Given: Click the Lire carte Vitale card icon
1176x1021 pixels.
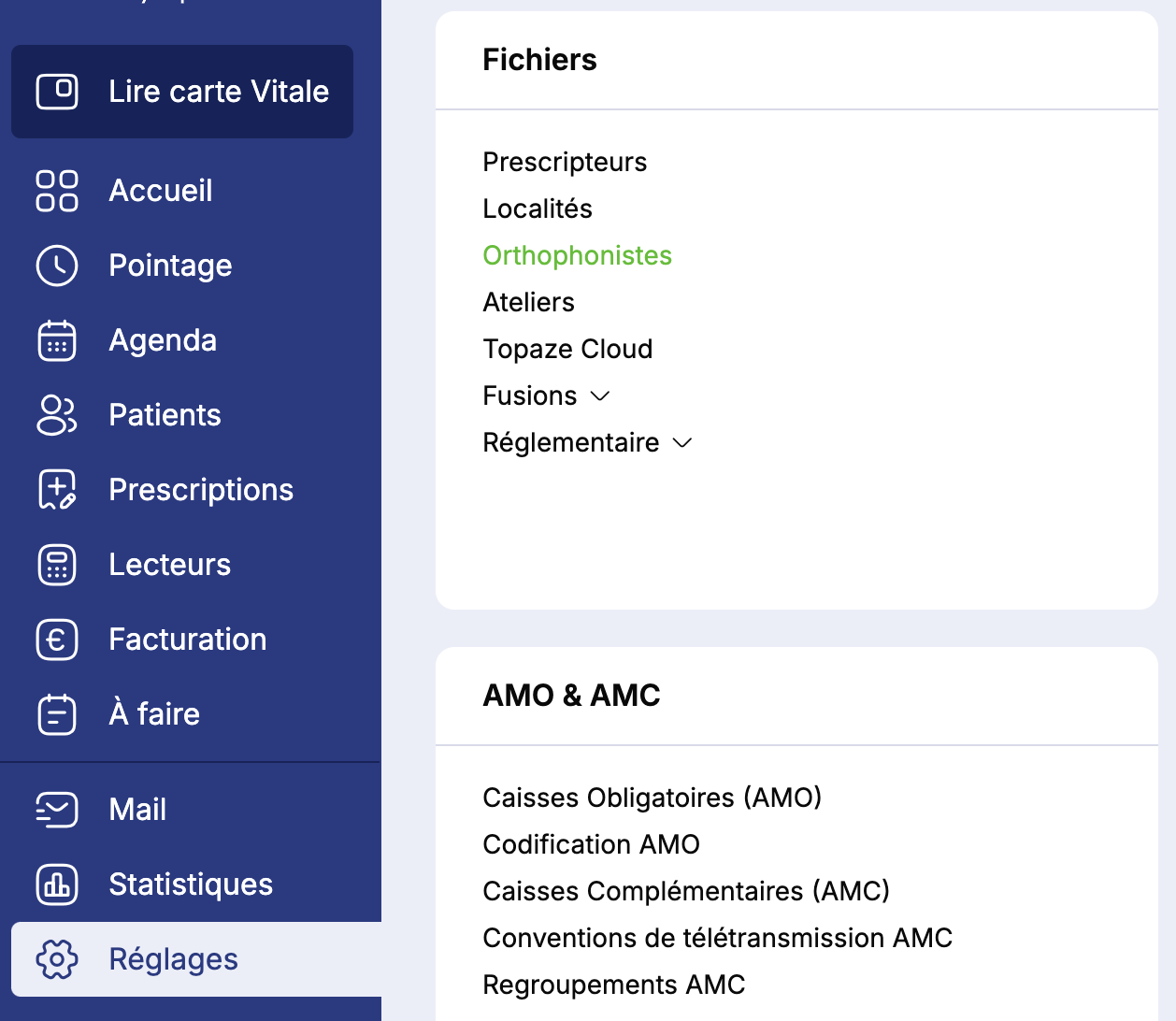Looking at the screenshot, I should (x=57, y=92).
